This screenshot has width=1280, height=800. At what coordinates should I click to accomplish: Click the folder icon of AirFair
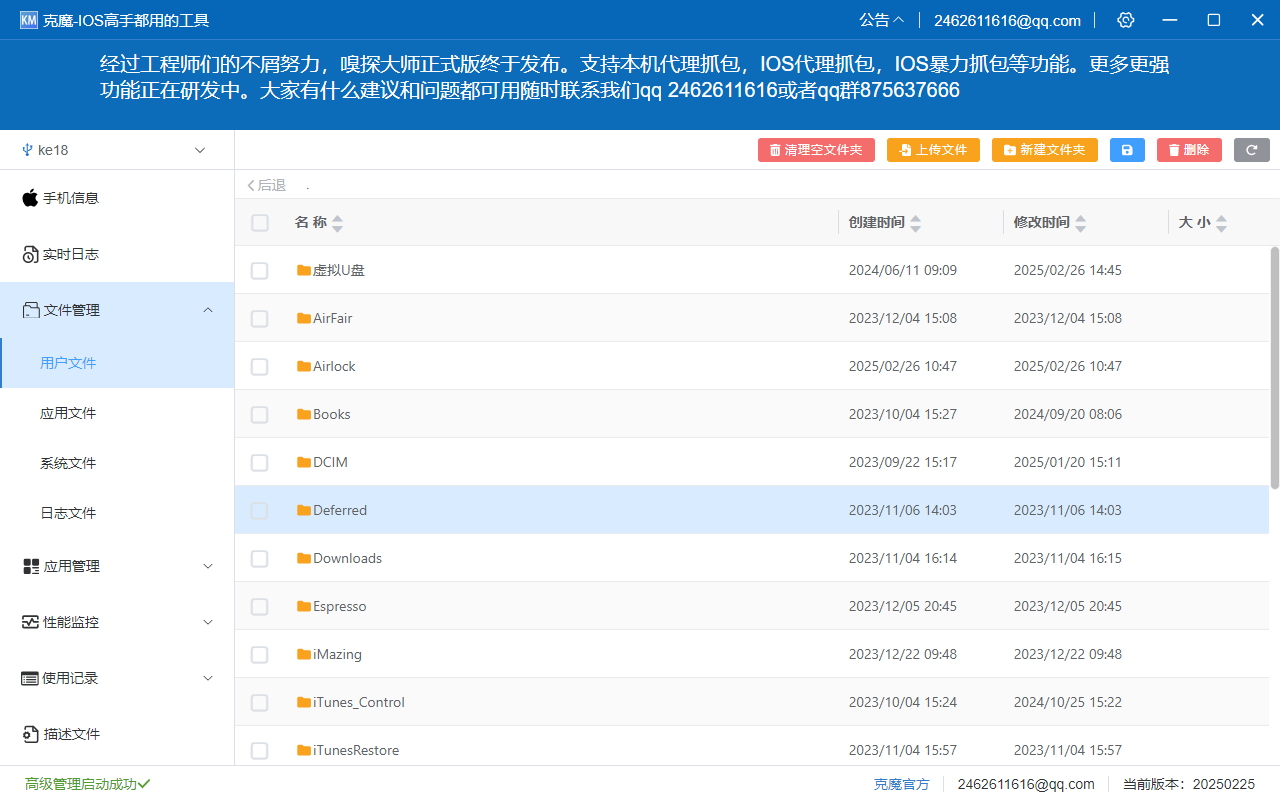point(304,318)
